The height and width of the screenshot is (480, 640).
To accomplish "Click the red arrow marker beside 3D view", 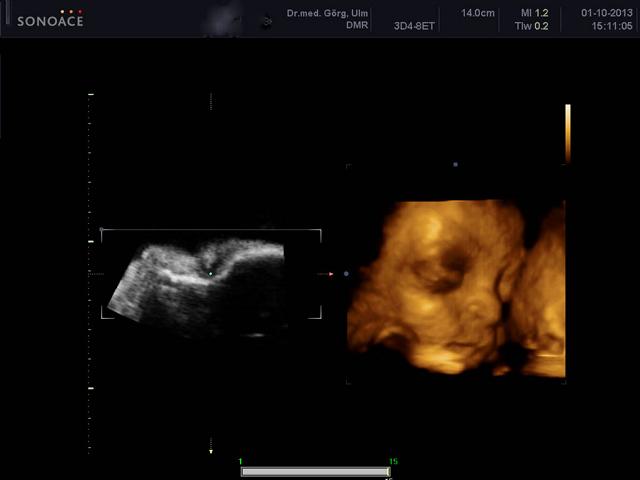I will [331, 274].
